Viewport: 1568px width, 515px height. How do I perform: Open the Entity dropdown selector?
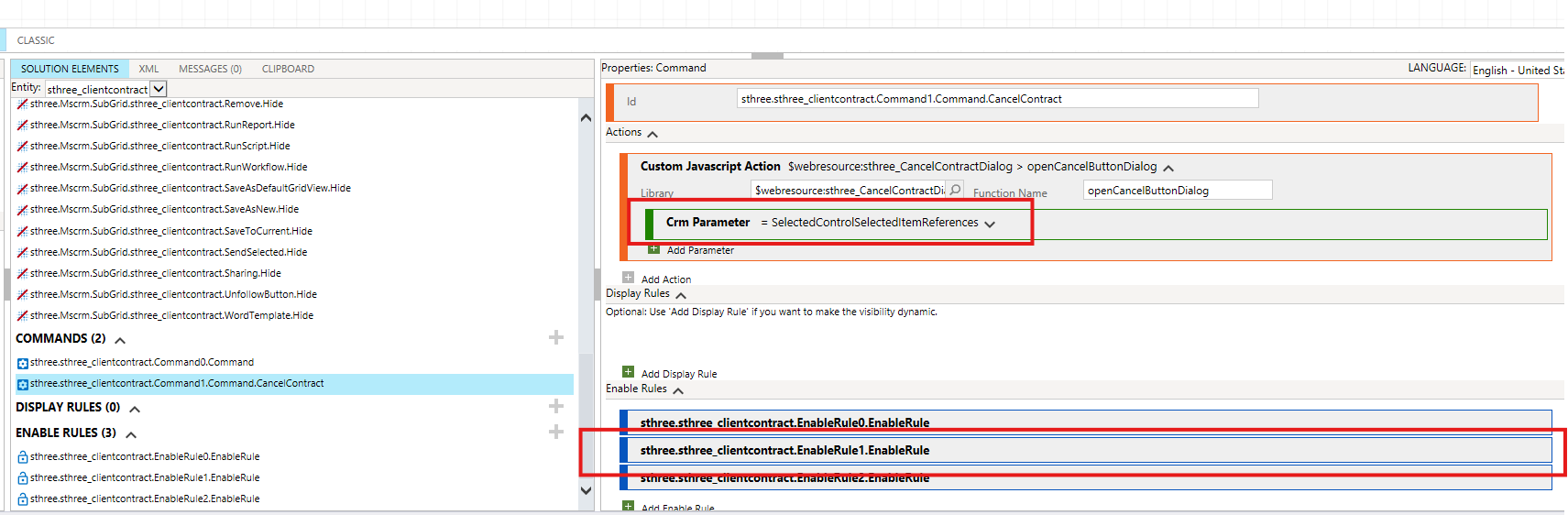[159, 89]
